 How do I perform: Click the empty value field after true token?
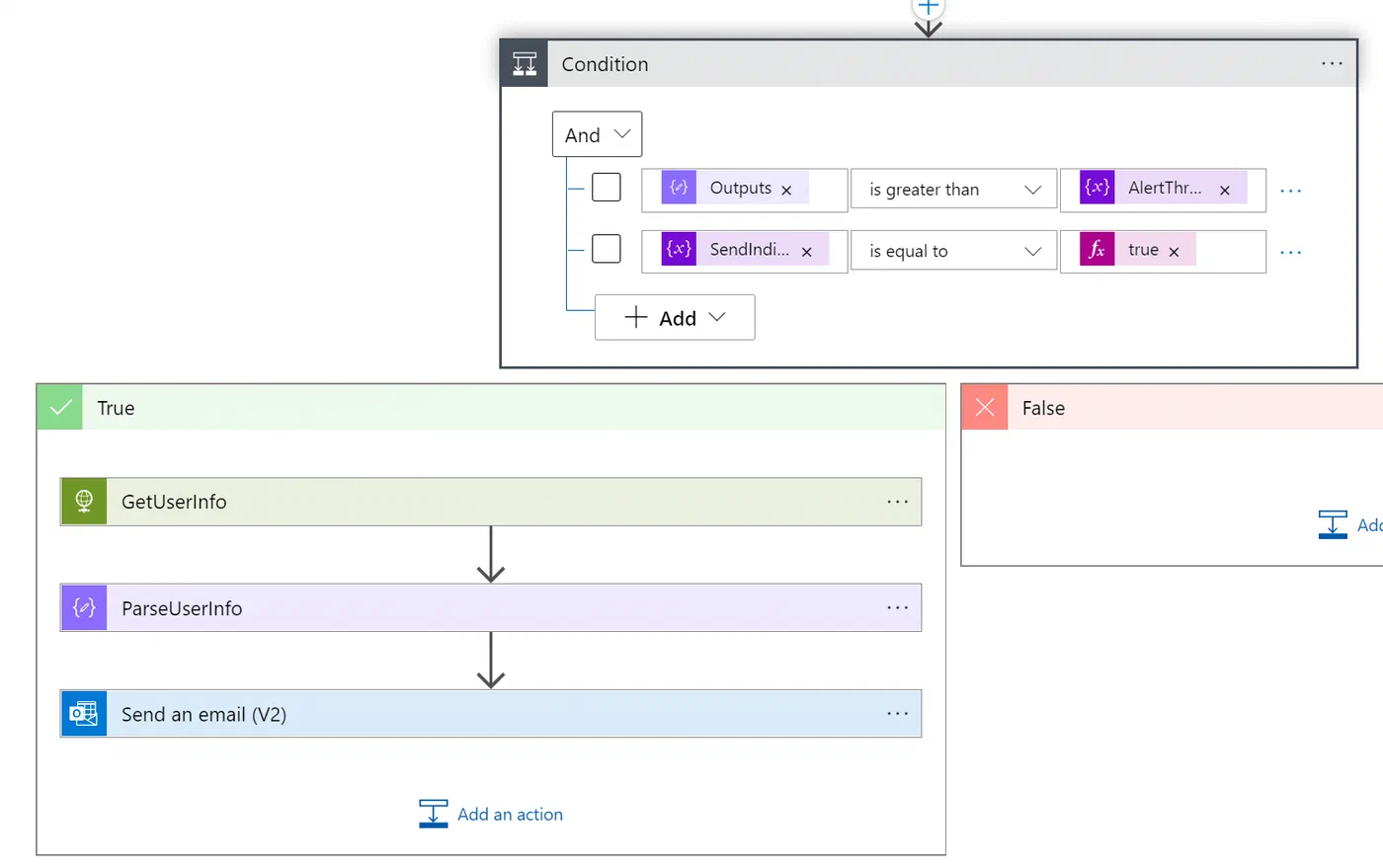[1230, 251]
